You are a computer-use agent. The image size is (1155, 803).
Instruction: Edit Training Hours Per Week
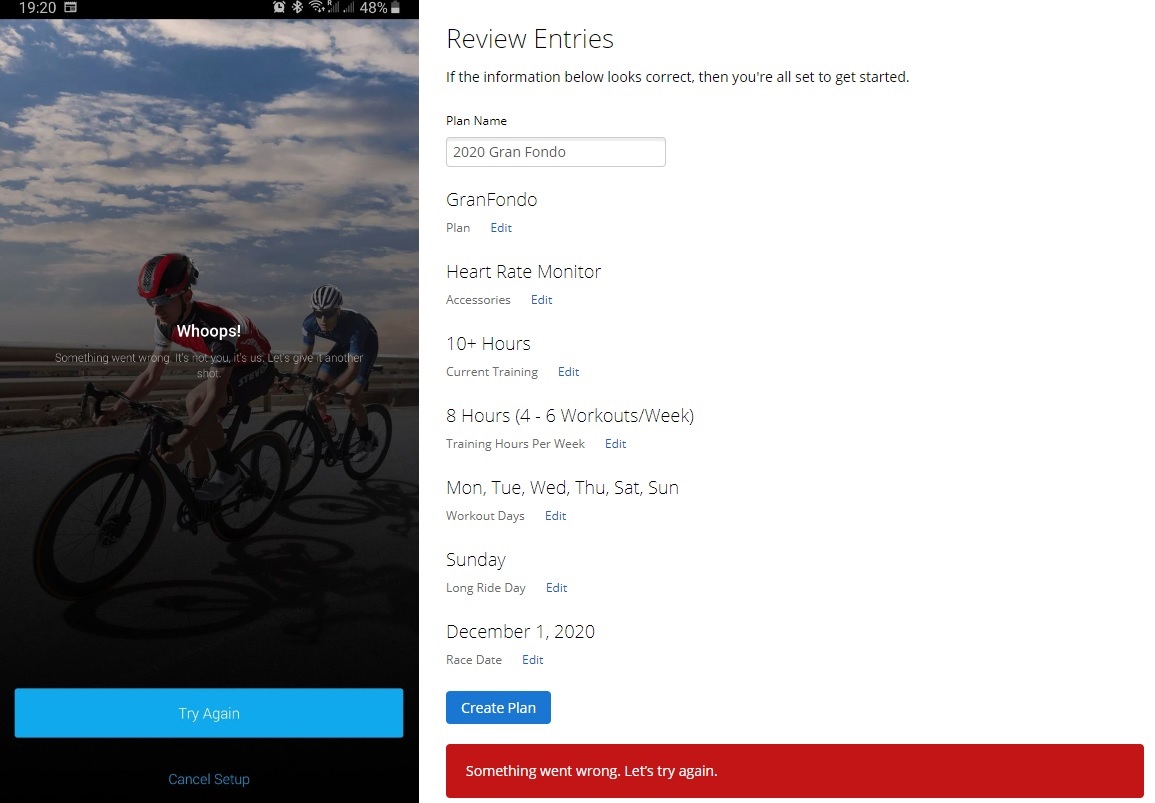tap(616, 443)
